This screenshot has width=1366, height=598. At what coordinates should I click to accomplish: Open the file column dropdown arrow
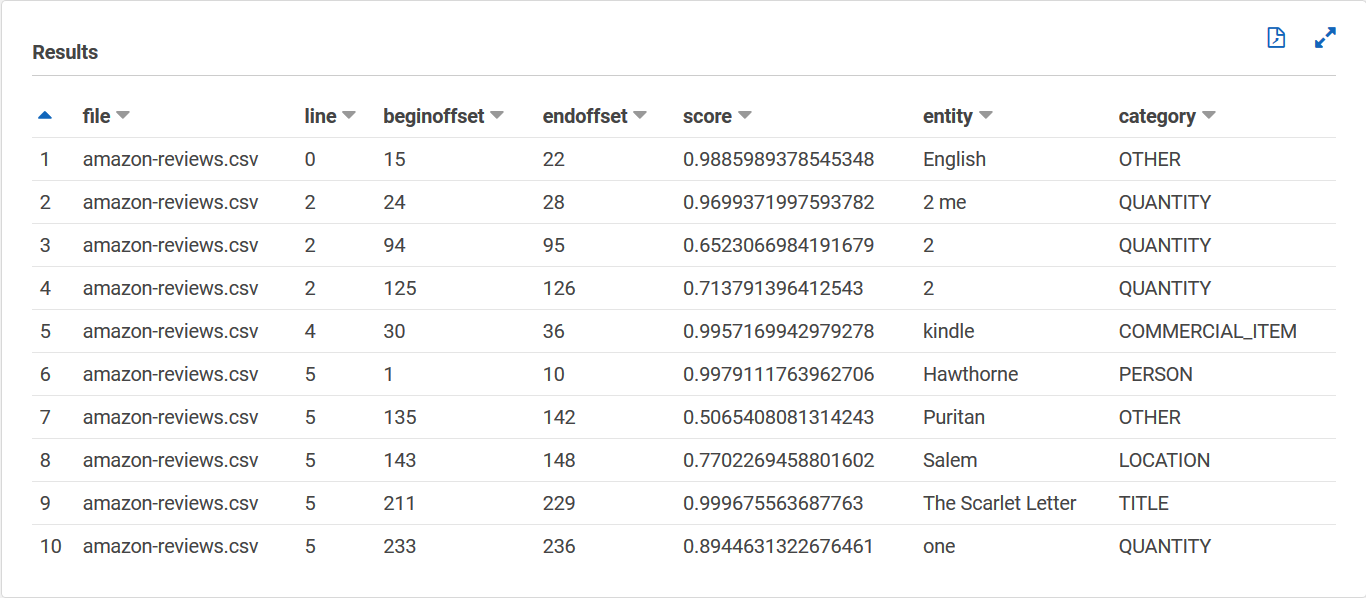click(x=123, y=116)
